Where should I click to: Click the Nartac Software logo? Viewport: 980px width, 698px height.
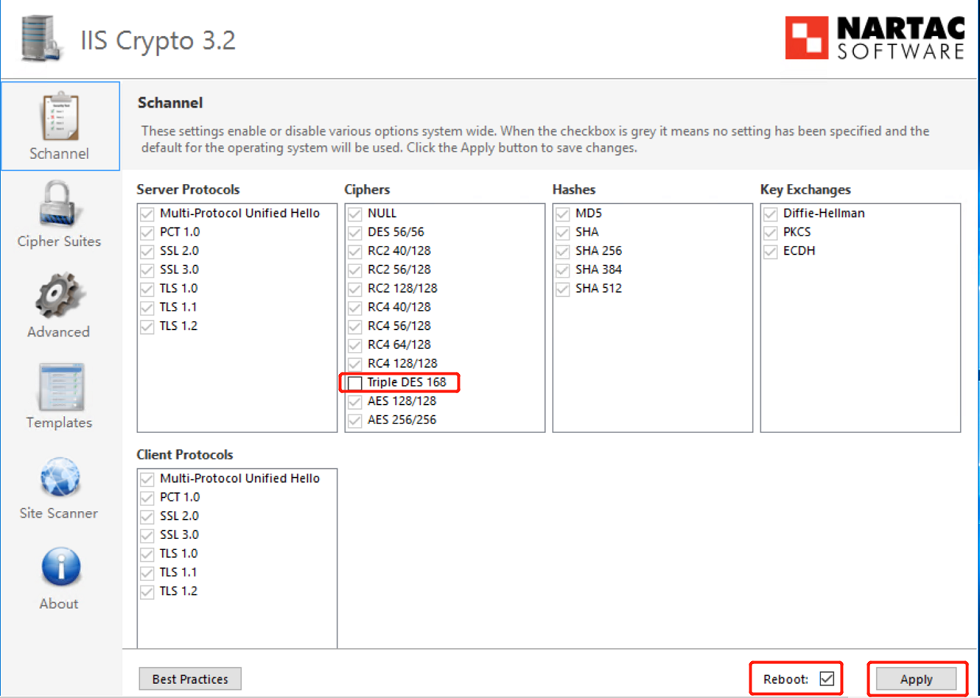point(876,38)
